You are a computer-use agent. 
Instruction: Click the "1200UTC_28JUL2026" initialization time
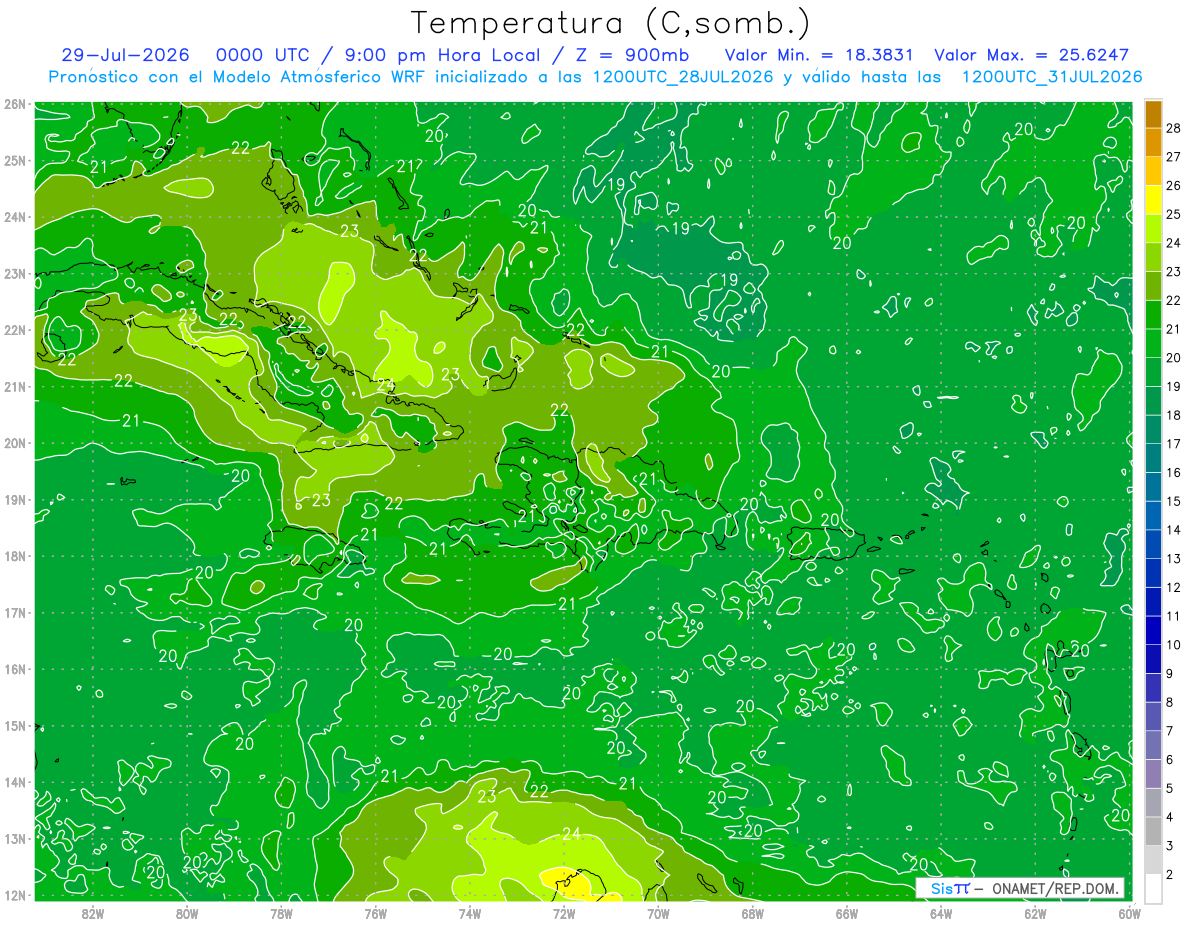(x=683, y=77)
